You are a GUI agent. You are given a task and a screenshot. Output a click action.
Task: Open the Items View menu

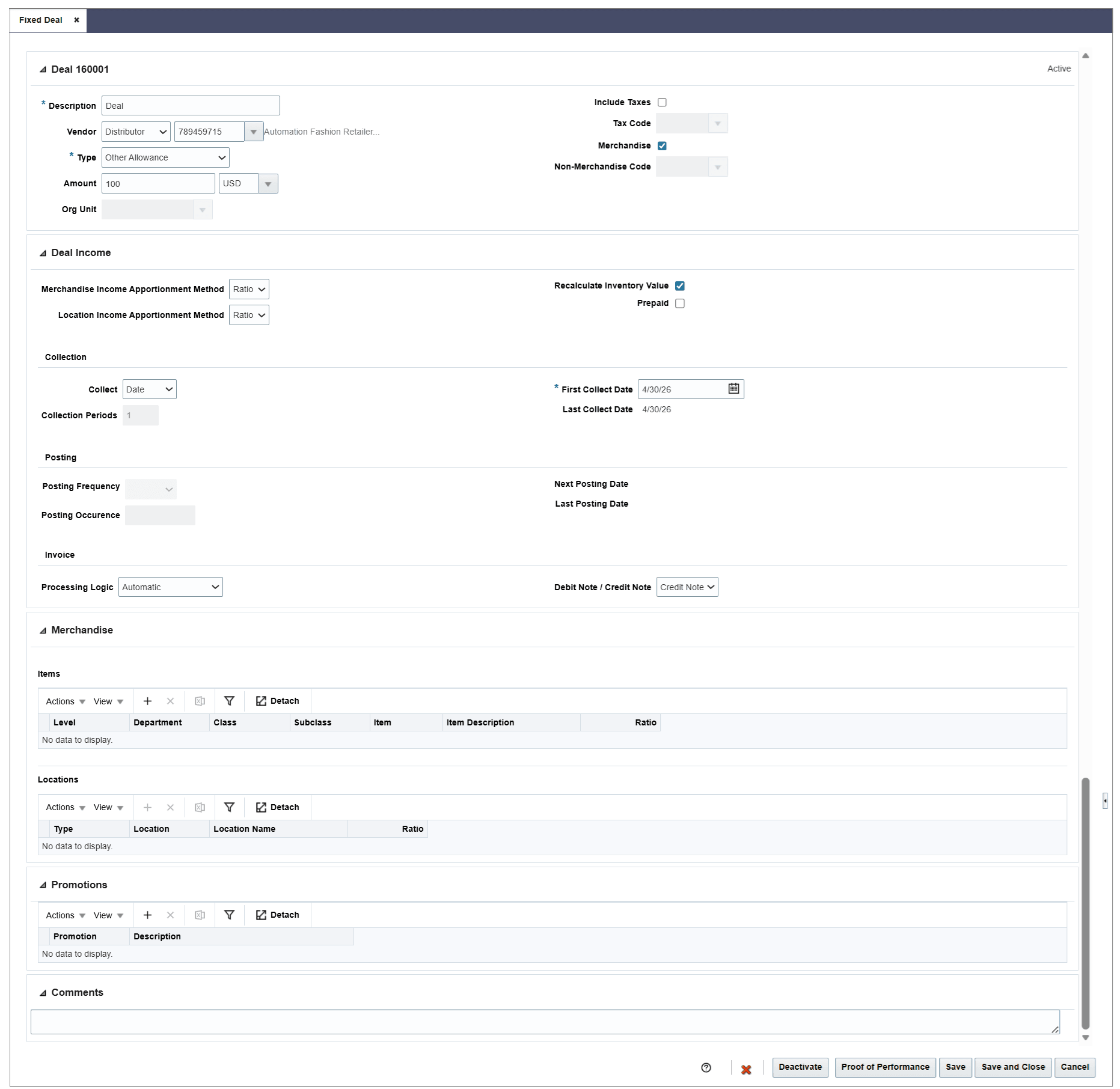[108, 701]
